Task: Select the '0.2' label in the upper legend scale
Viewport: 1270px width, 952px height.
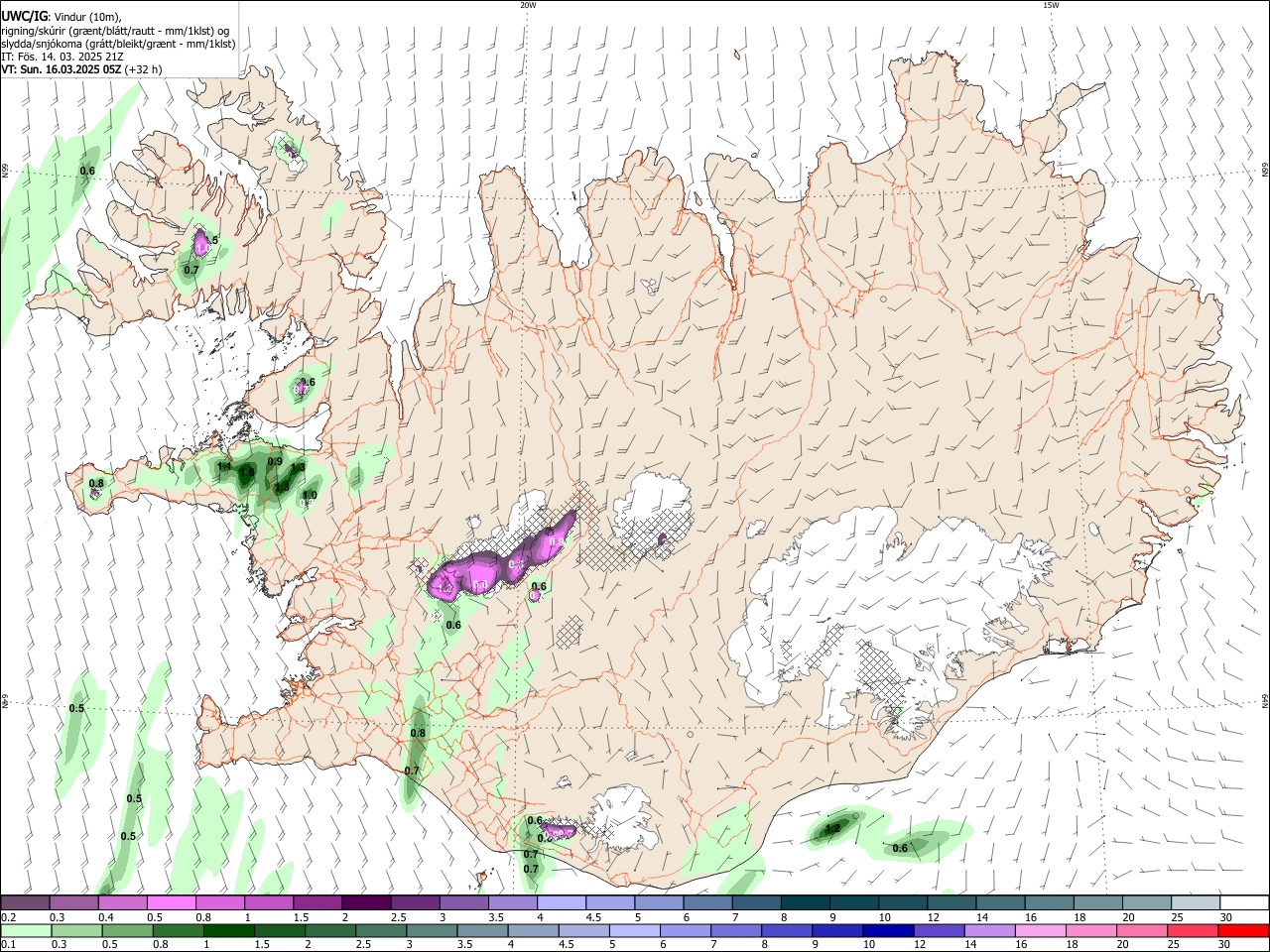Action: click(8, 917)
